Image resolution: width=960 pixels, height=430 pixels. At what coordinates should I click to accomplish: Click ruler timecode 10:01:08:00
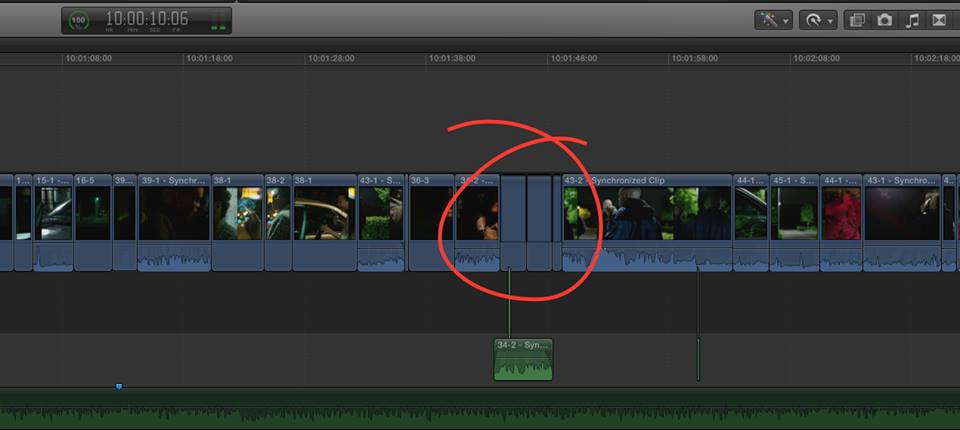point(89,59)
